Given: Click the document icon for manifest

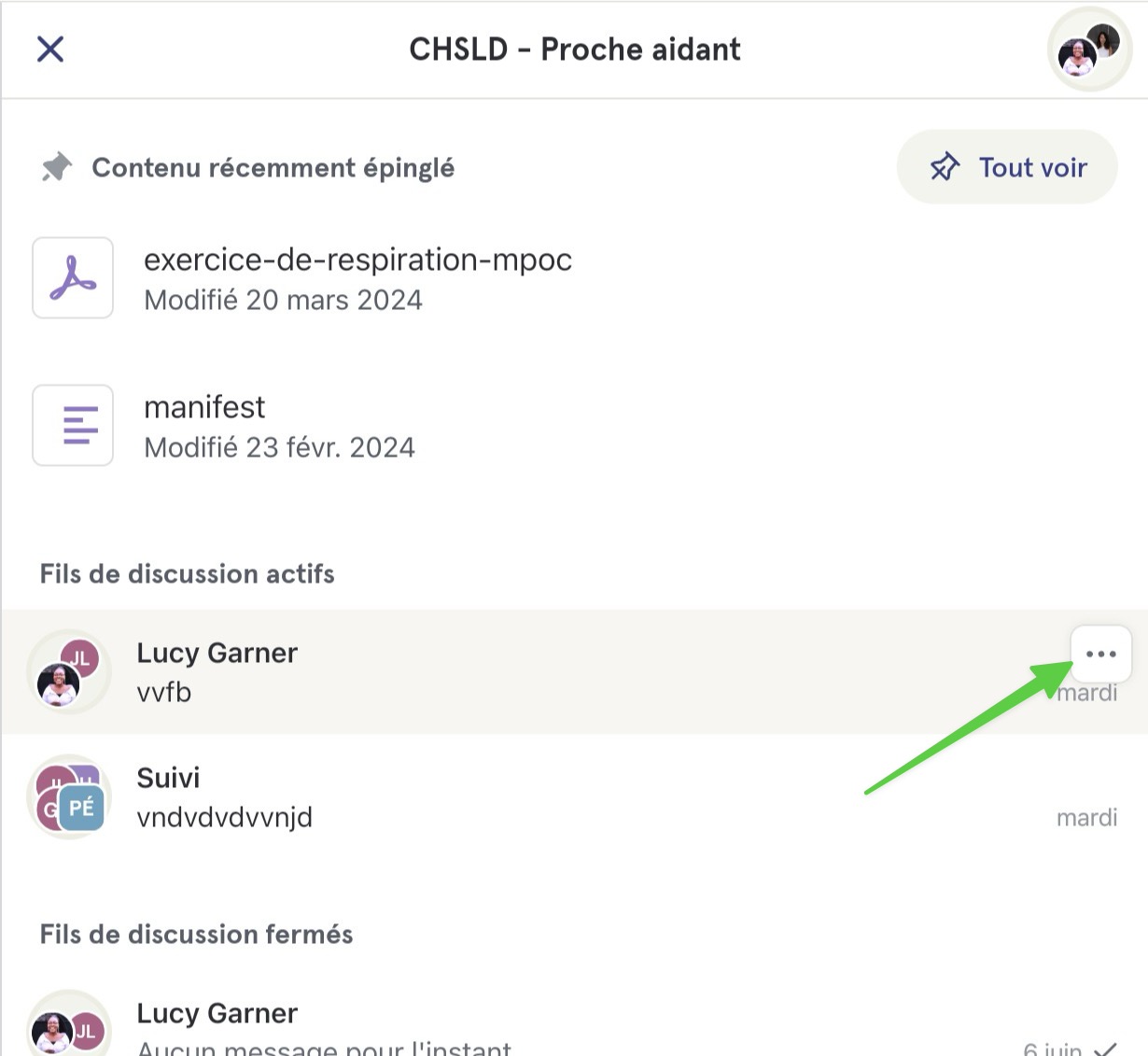Looking at the screenshot, I should [x=73, y=425].
